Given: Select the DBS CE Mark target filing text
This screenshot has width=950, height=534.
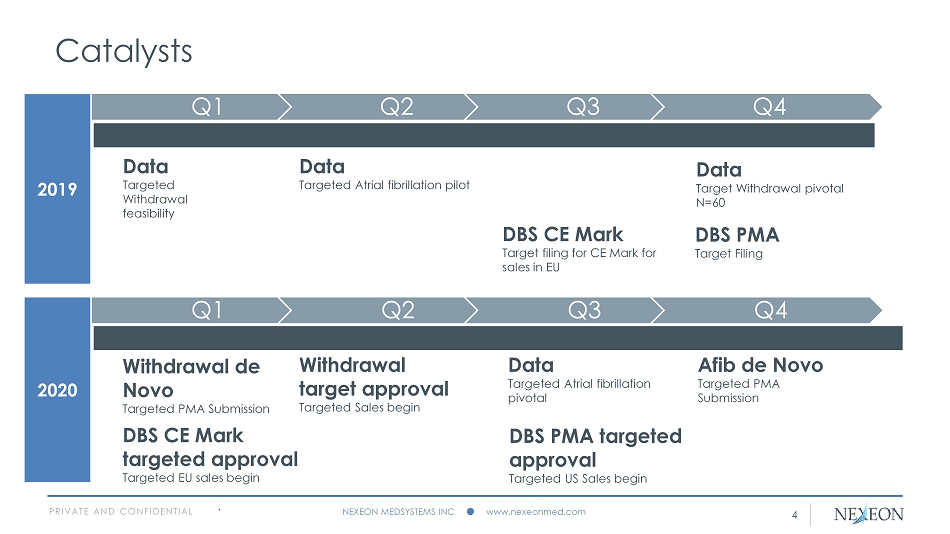Looking at the screenshot, I should point(579,260).
